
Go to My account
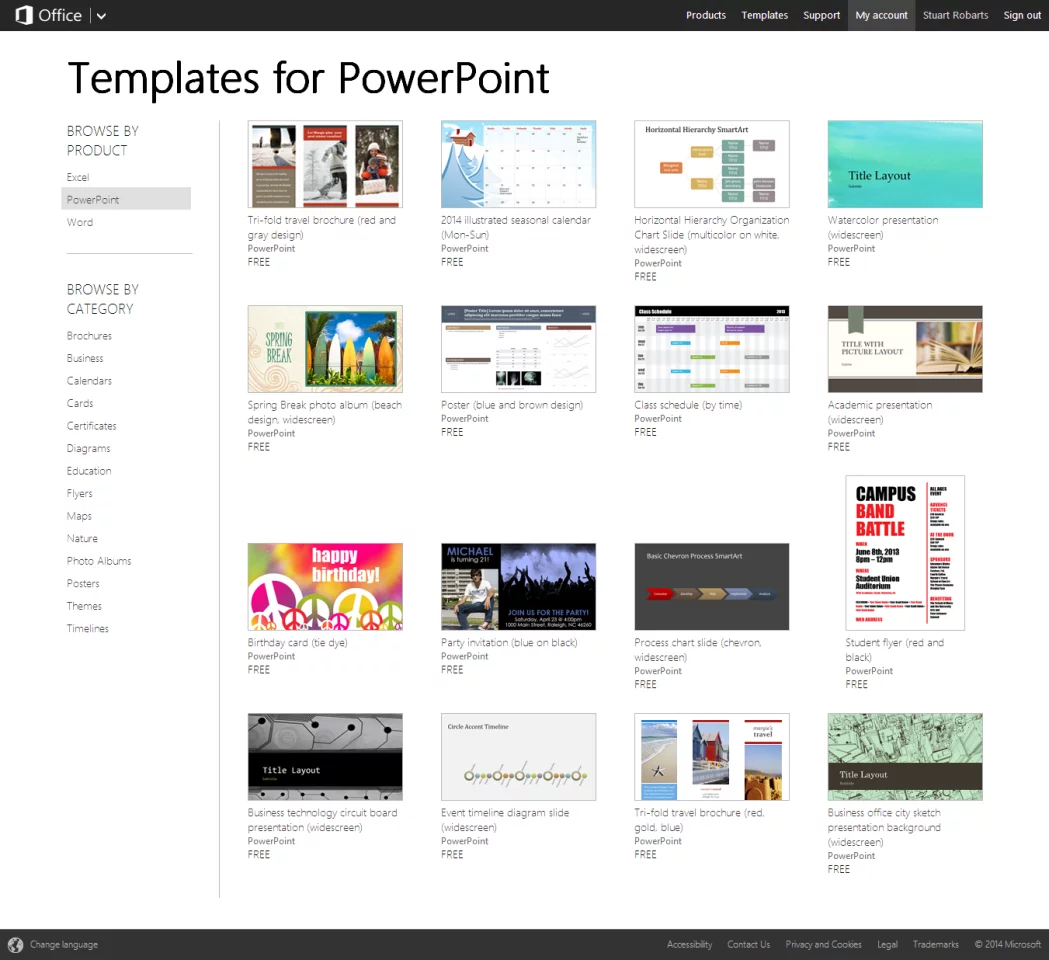click(880, 15)
